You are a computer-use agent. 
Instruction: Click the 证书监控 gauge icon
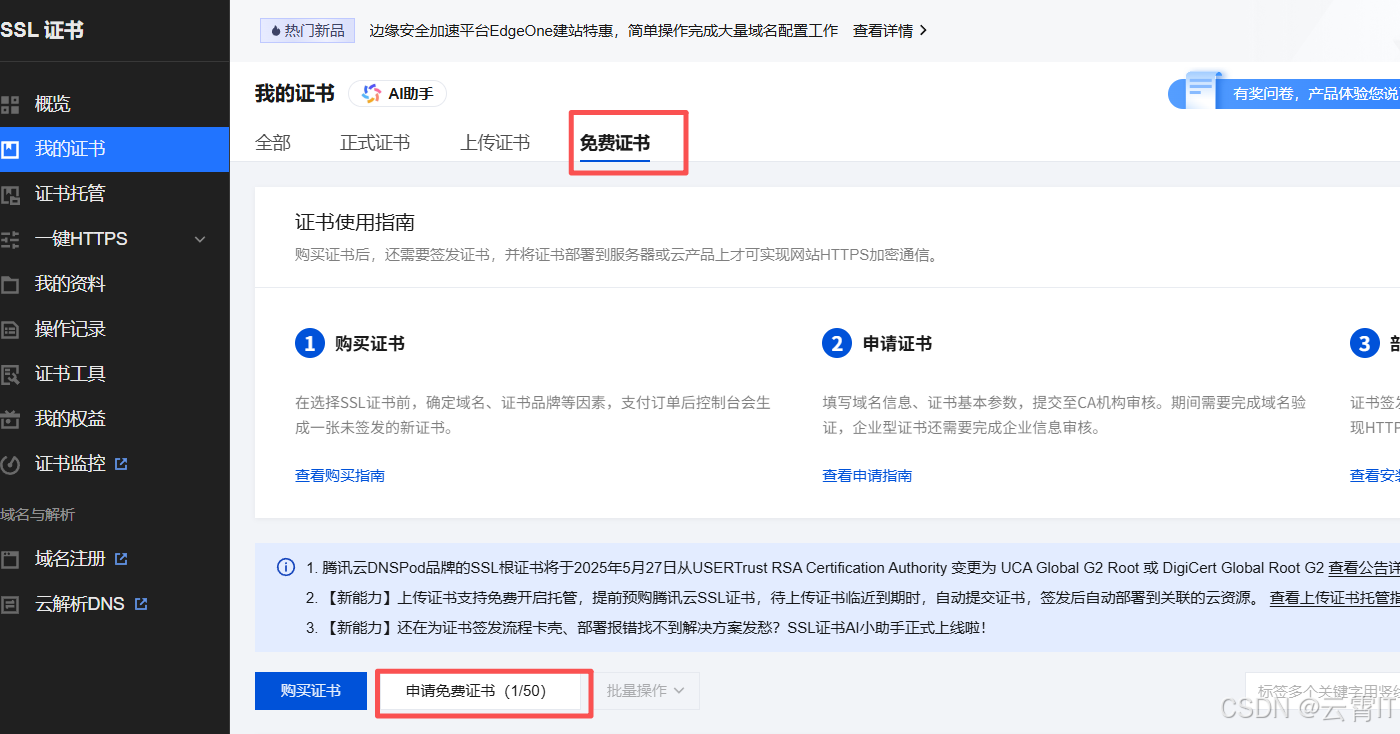(x=10, y=464)
